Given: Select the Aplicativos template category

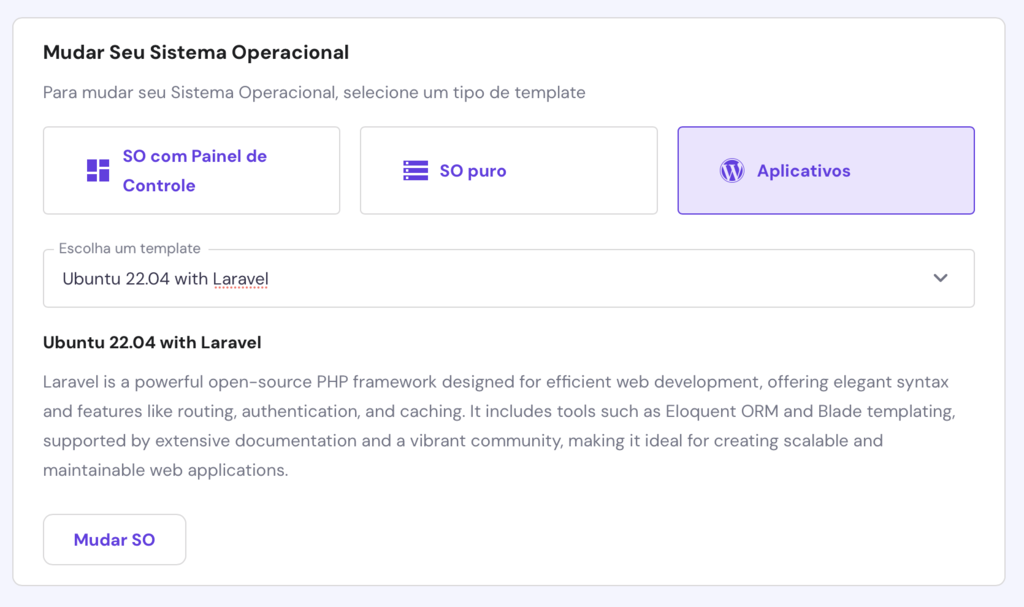Looking at the screenshot, I should pyautogui.click(x=825, y=170).
